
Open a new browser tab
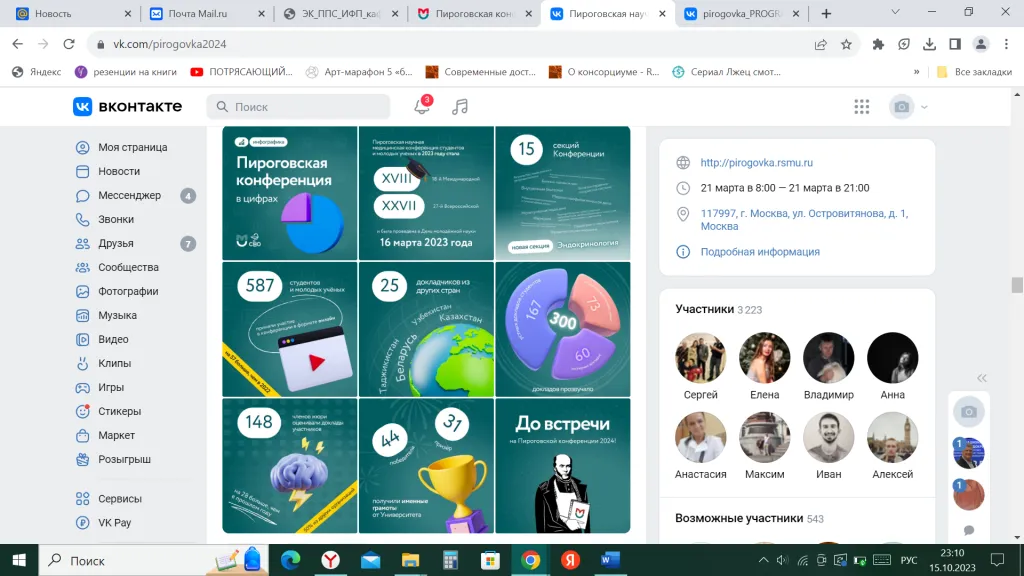point(826,14)
